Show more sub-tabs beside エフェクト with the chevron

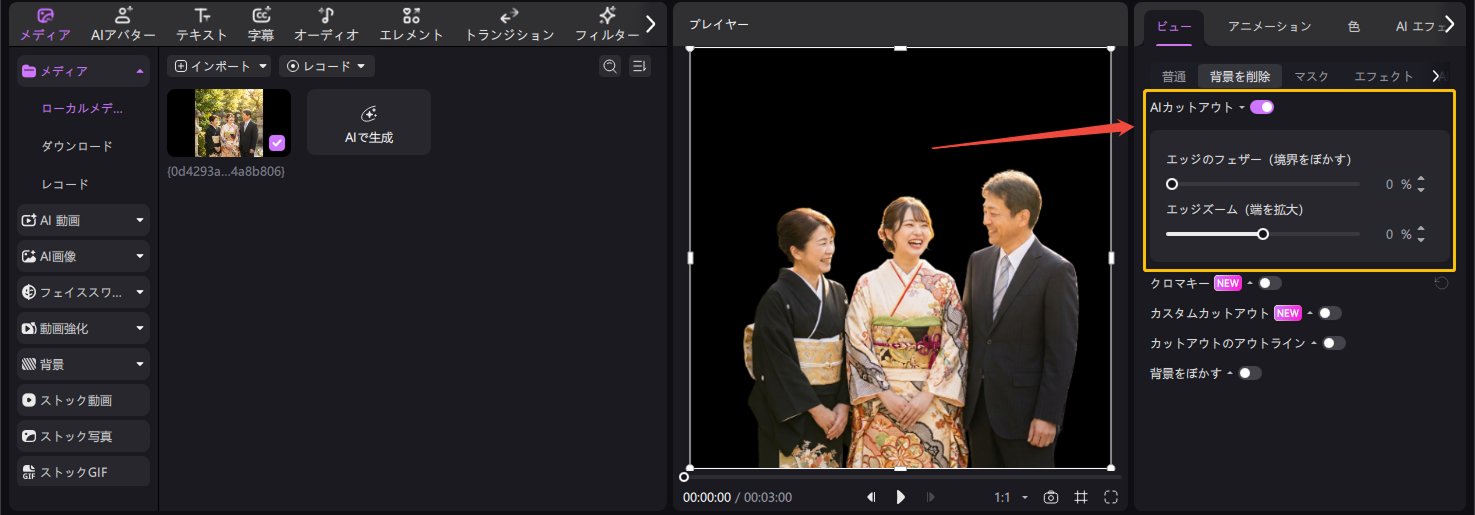tap(1437, 76)
